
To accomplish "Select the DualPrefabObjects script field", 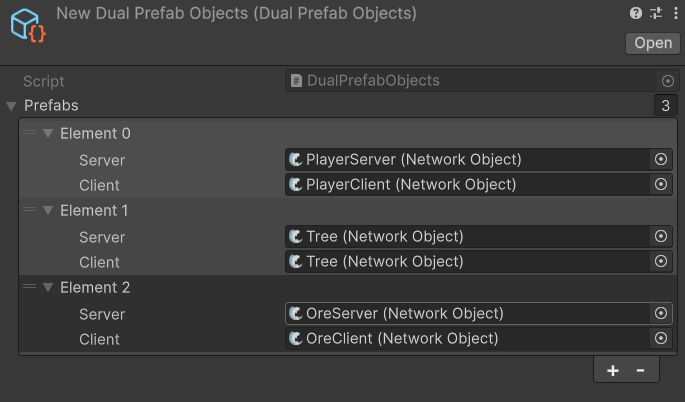I will tap(470, 81).
